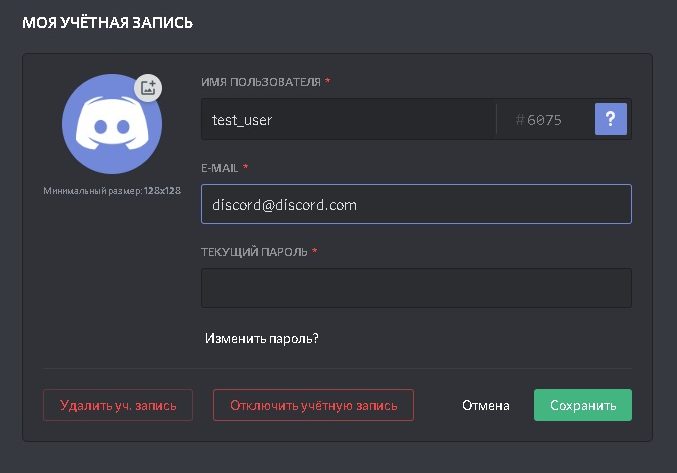Open the "Изменить пароль?" link
This screenshot has height=473, width=677.
[x=262, y=338]
